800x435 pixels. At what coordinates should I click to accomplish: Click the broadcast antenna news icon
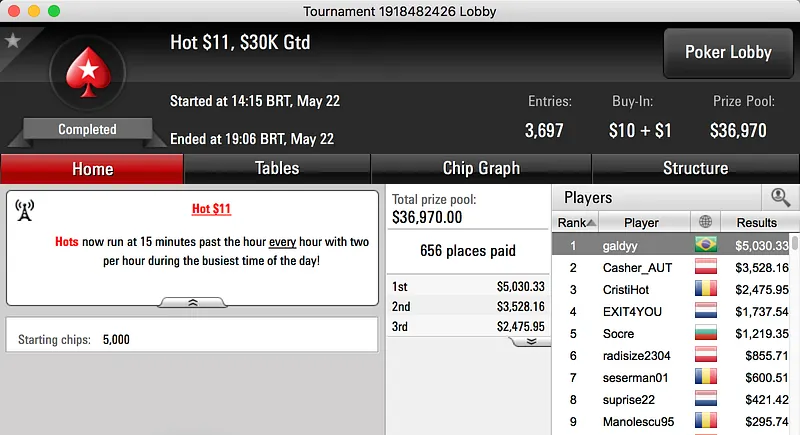[x=25, y=210]
